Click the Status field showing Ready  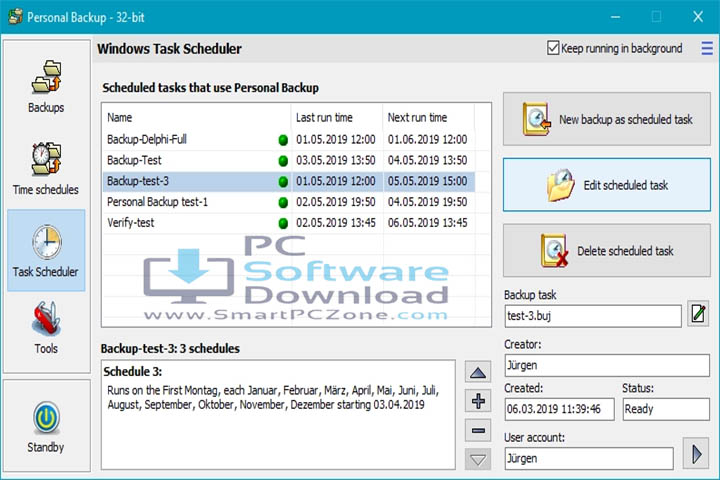pos(666,409)
